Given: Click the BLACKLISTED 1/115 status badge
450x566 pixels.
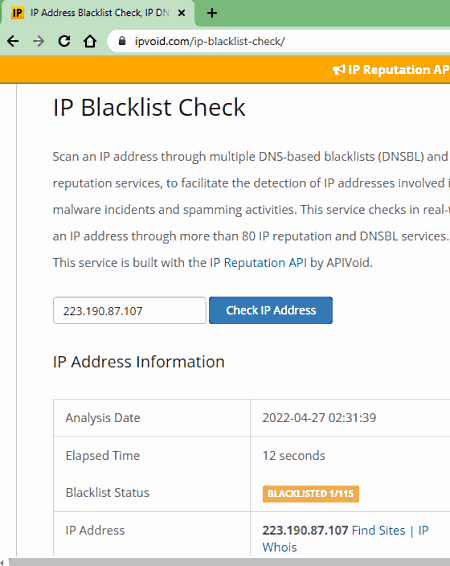Looking at the screenshot, I should click(x=311, y=494).
